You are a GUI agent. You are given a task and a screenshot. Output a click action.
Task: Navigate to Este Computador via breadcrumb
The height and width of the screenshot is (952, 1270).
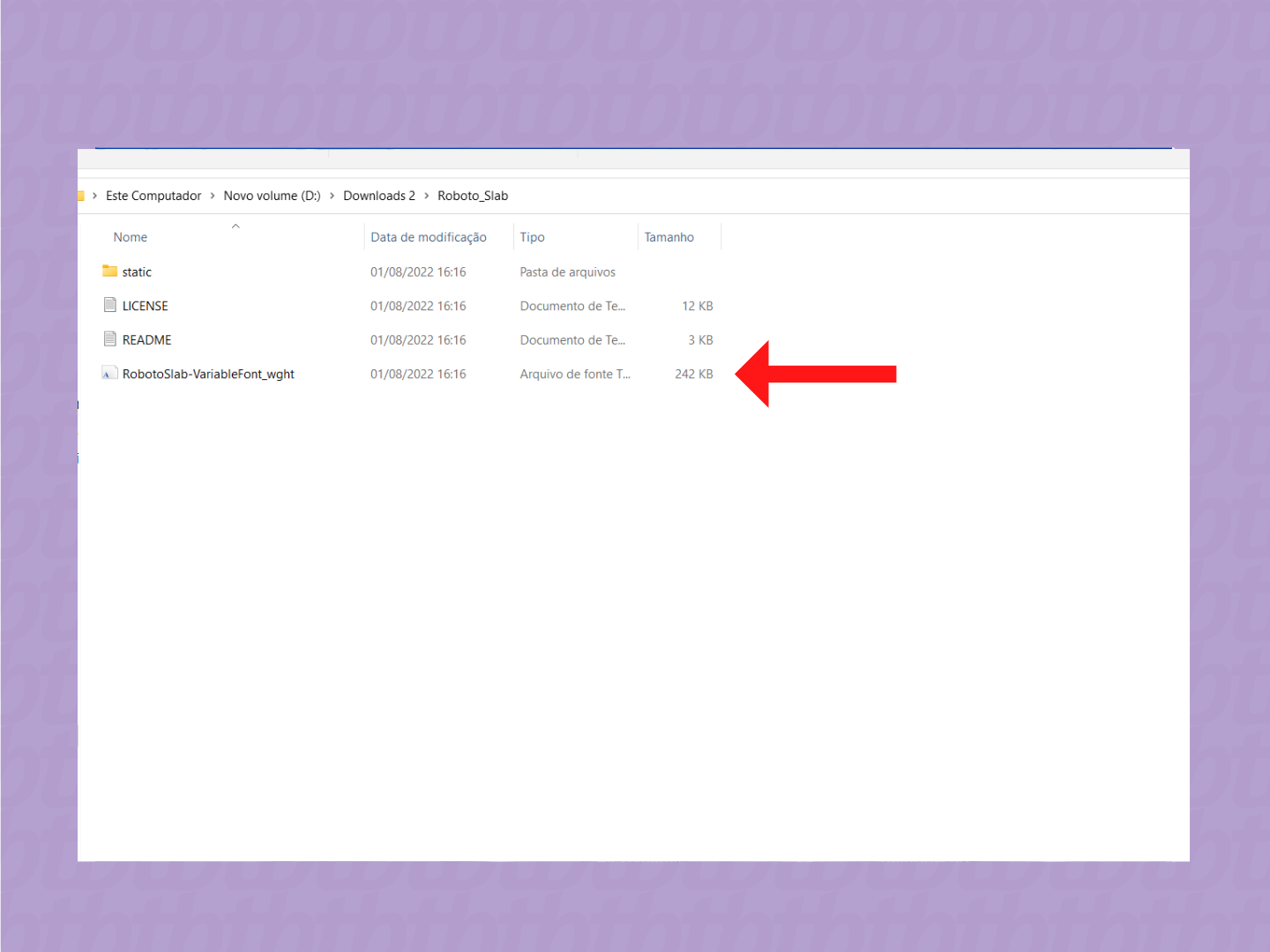tap(153, 195)
